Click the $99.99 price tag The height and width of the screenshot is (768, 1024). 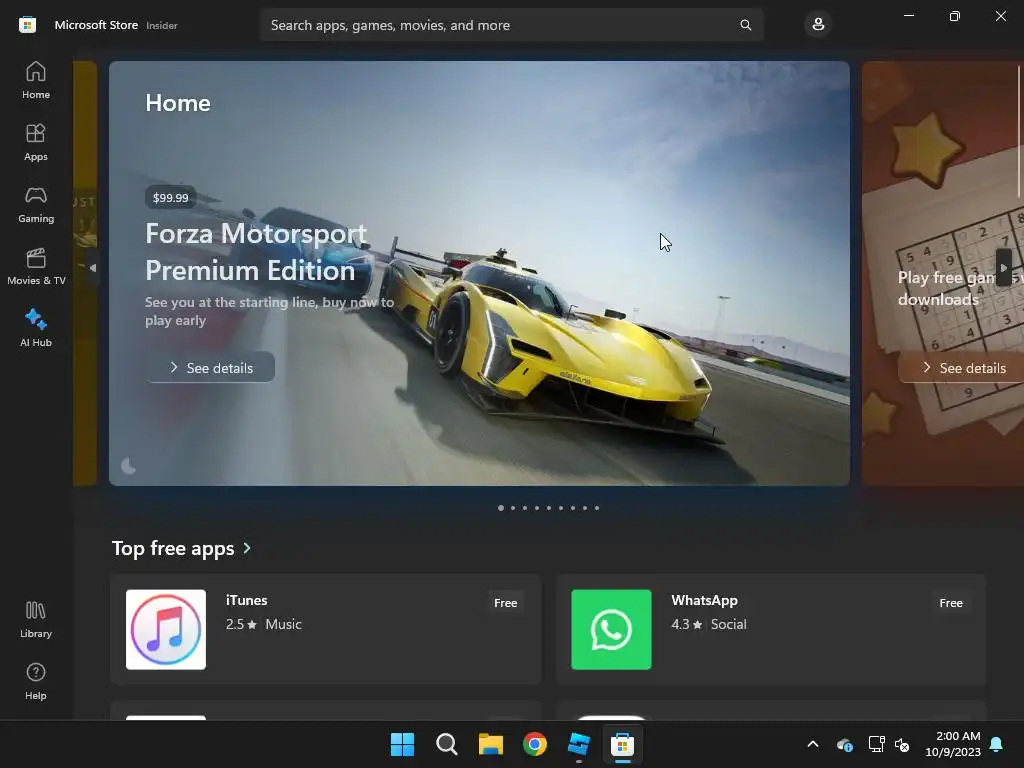tap(170, 197)
